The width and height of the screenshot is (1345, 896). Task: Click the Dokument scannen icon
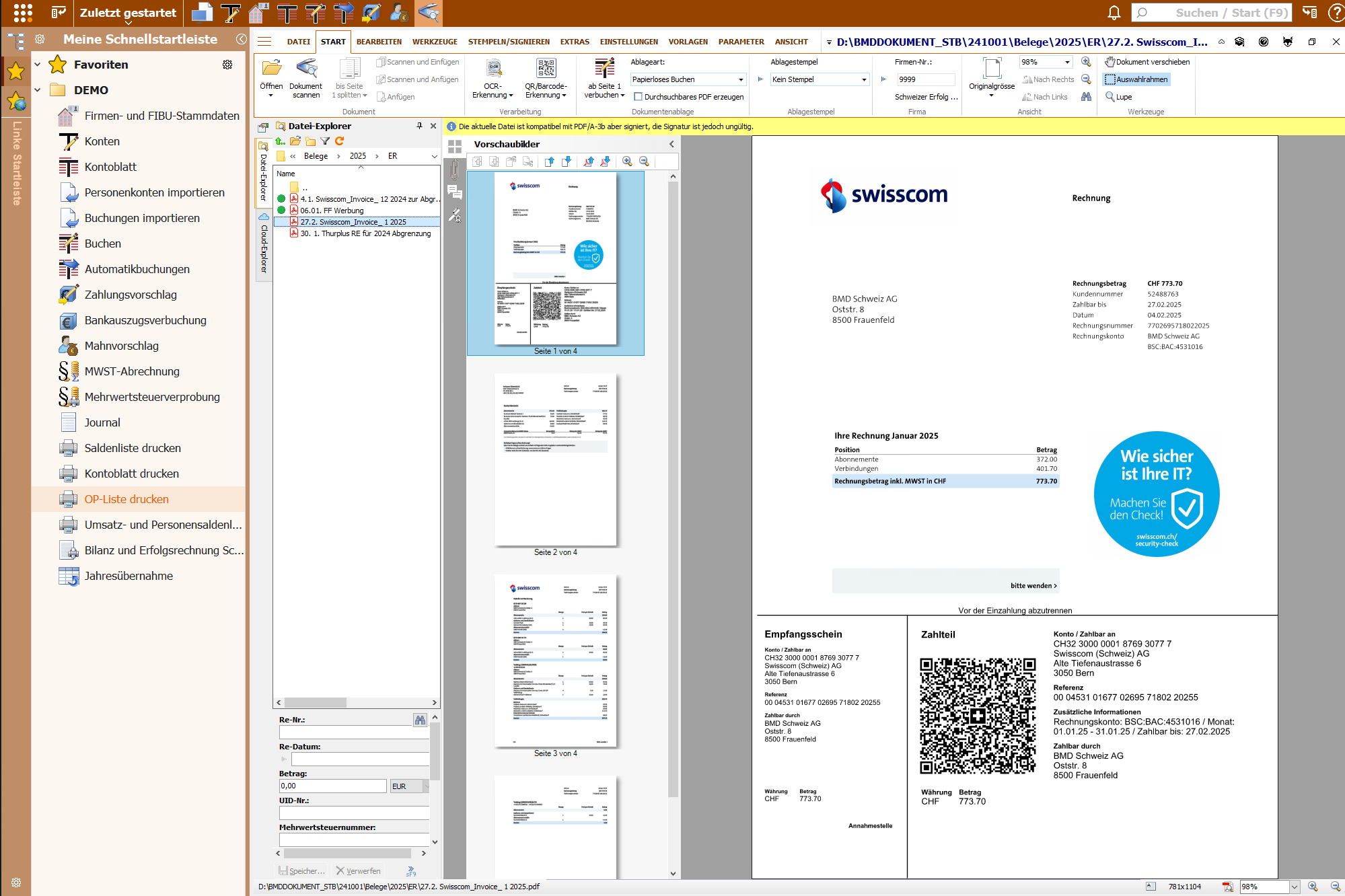point(306,69)
